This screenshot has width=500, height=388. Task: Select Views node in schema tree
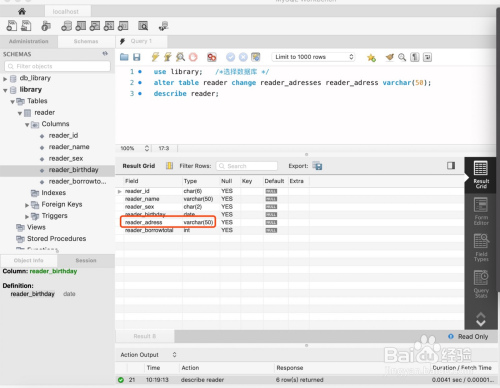point(36,227)
